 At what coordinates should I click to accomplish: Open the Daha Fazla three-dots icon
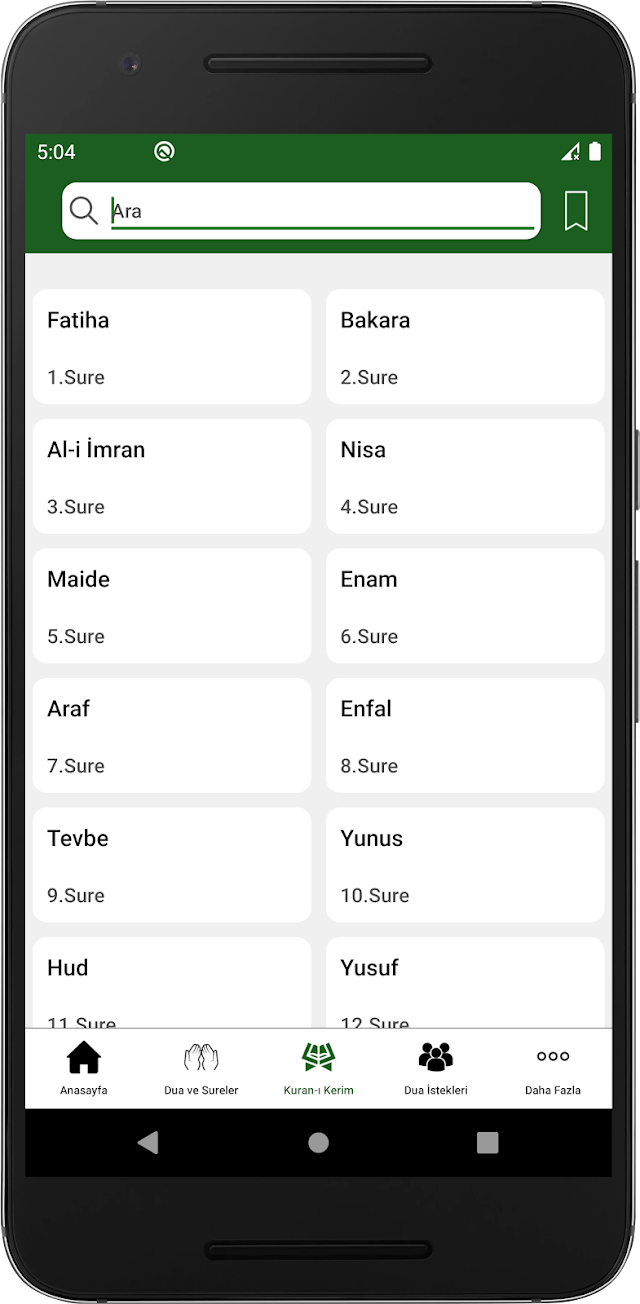point(553,1056)
